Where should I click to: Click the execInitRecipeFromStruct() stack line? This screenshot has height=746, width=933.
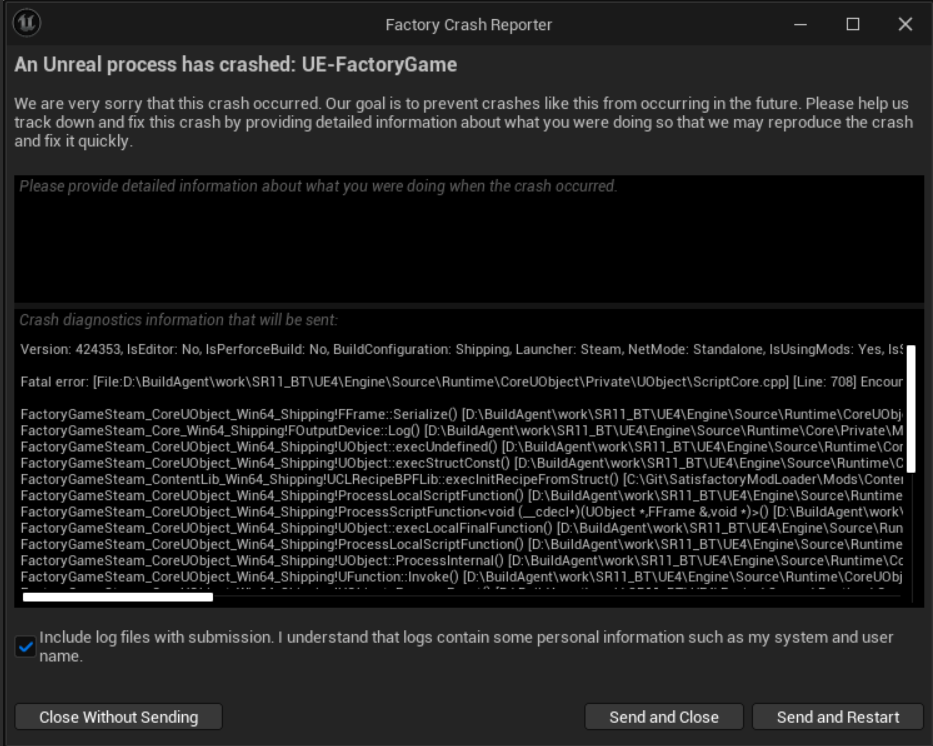[461, 479]
